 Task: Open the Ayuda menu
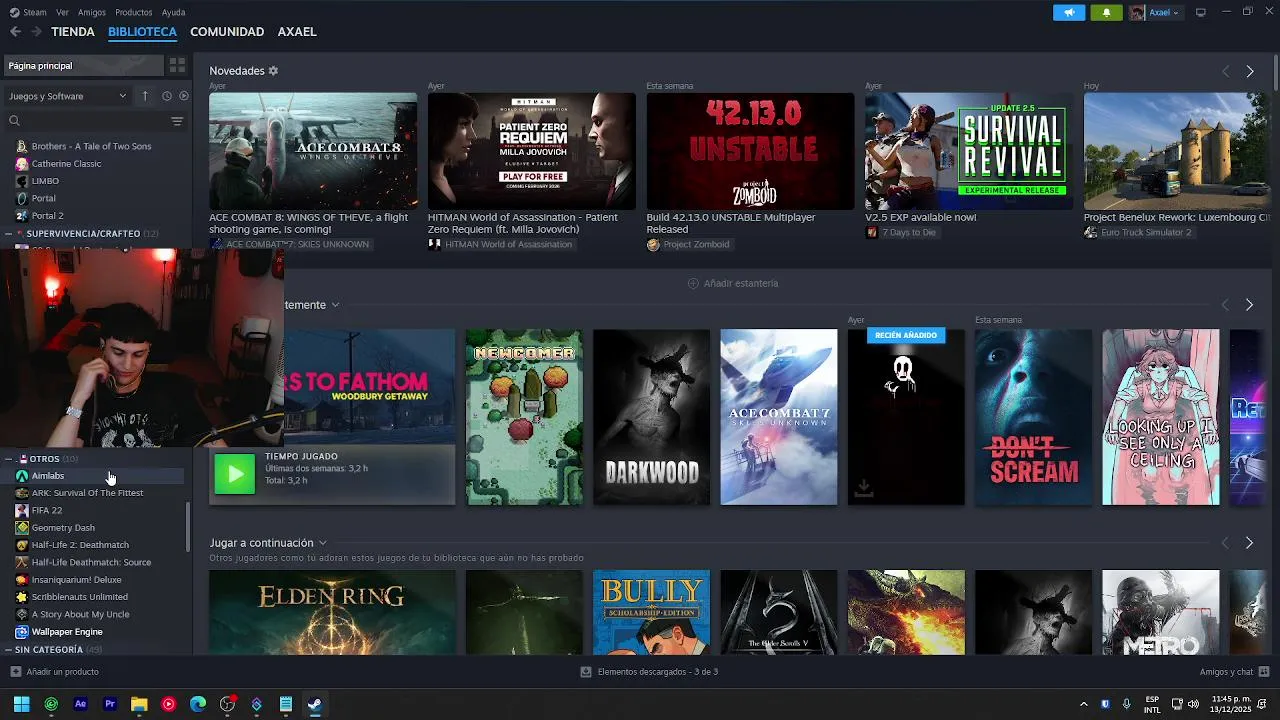tap(174, 12)
